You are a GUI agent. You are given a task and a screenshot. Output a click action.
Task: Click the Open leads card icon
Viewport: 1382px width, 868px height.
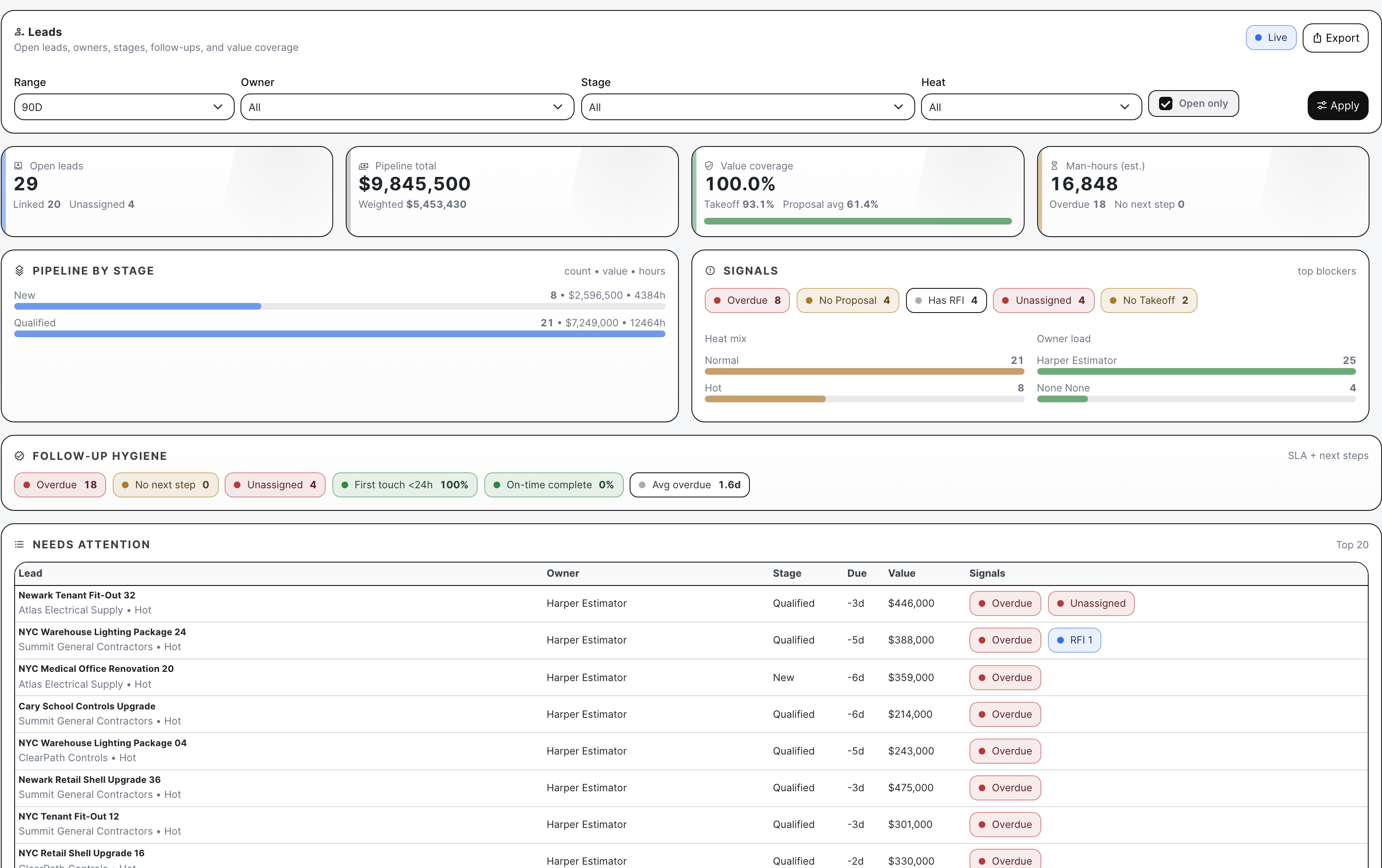coord(18,166)
